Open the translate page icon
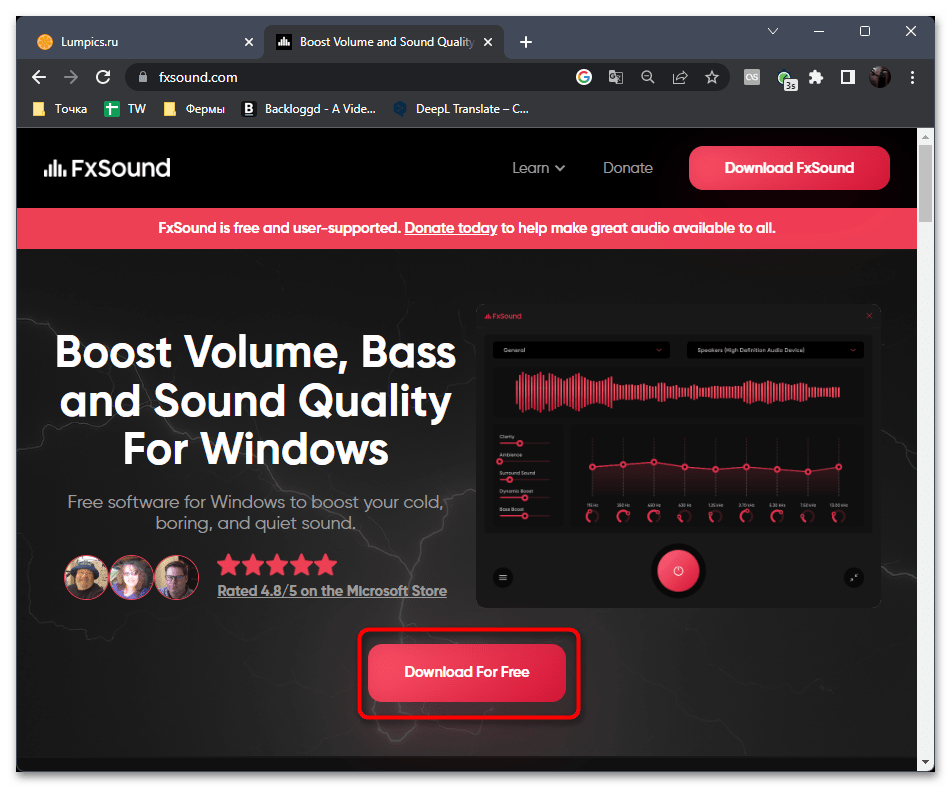Viewport: 951px width, 788px height. [616, 77]
